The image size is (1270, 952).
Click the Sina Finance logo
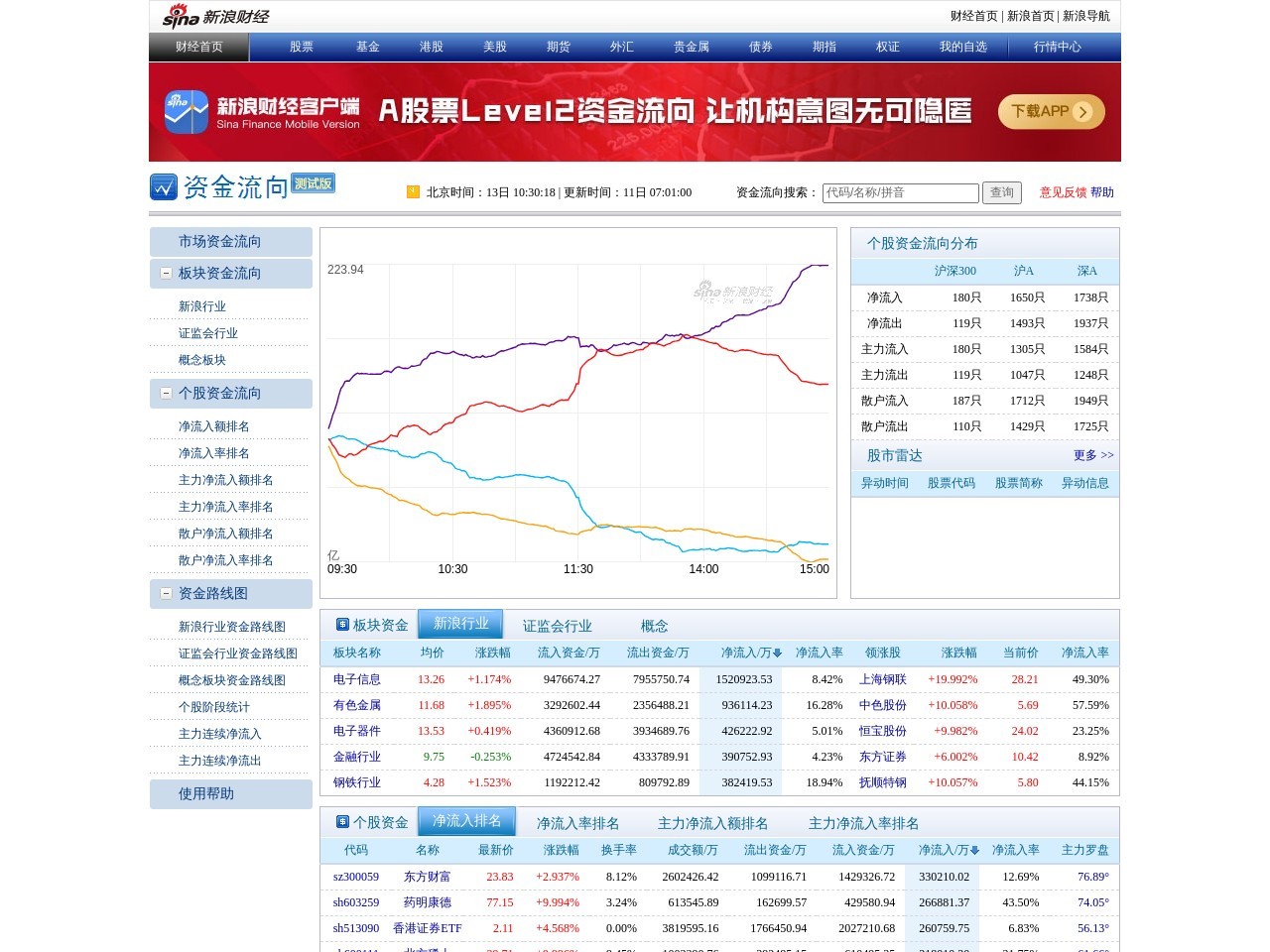tap(216, 16)
